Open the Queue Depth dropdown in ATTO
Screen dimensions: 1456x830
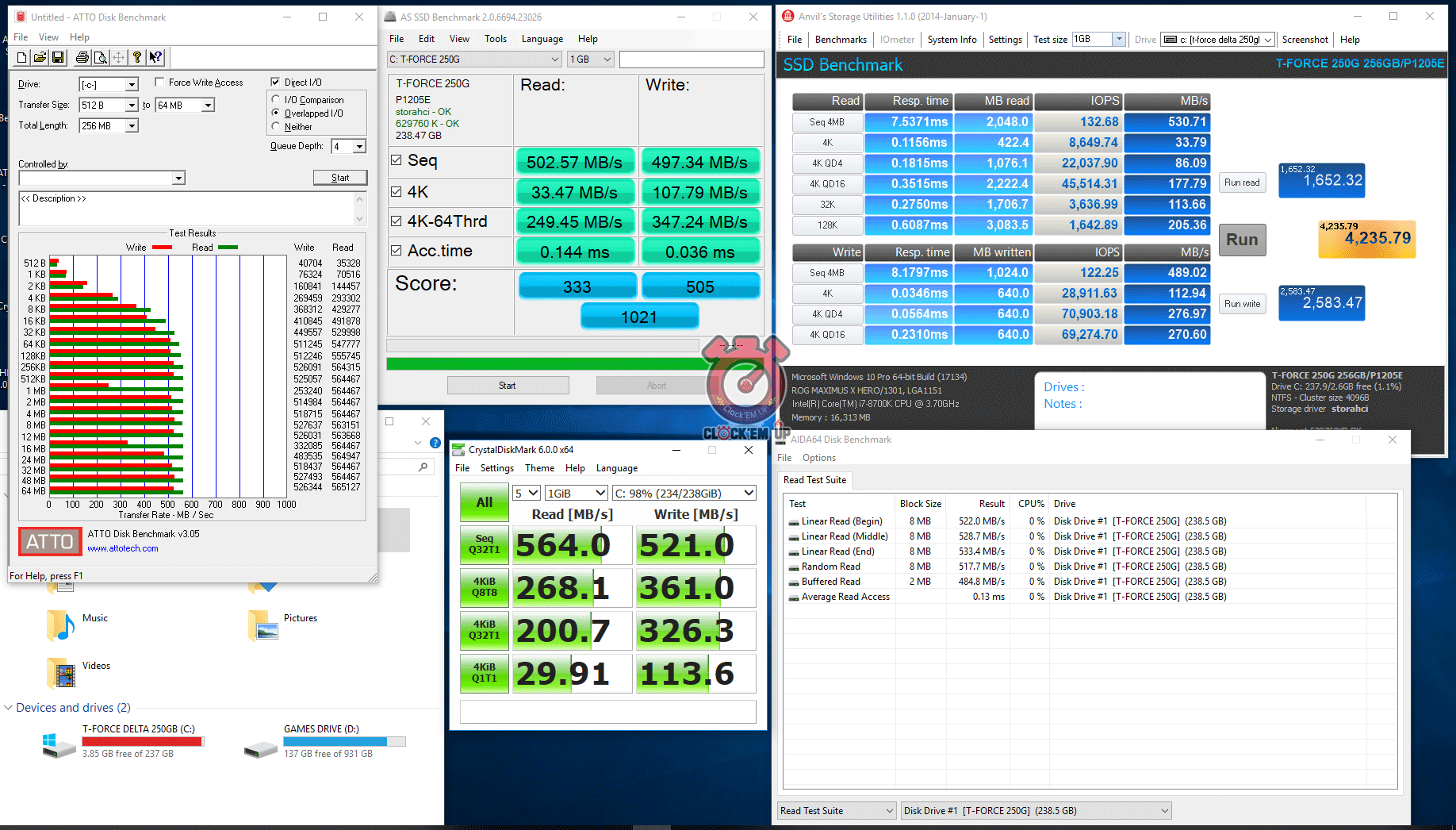pos(359,146)
